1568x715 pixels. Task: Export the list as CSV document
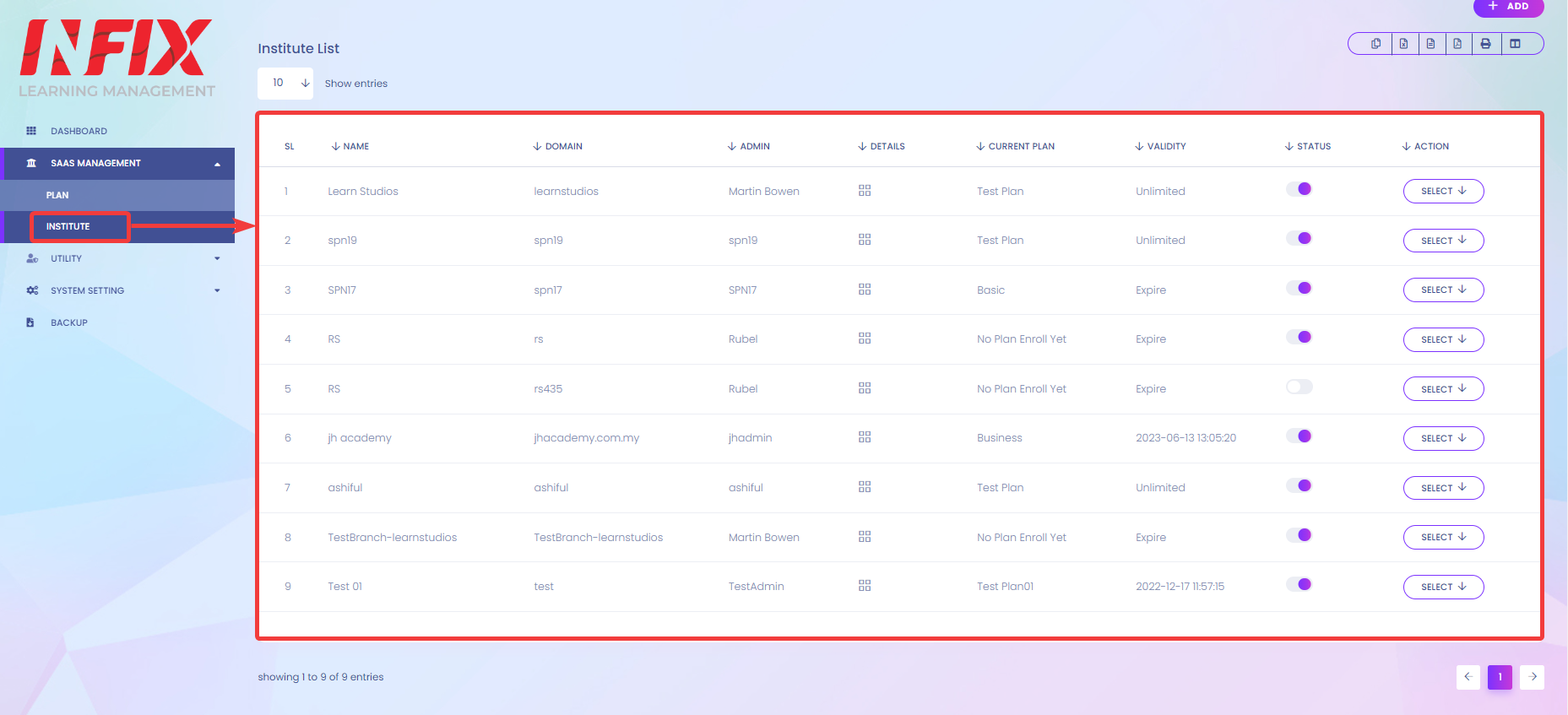coord(1430,44)
